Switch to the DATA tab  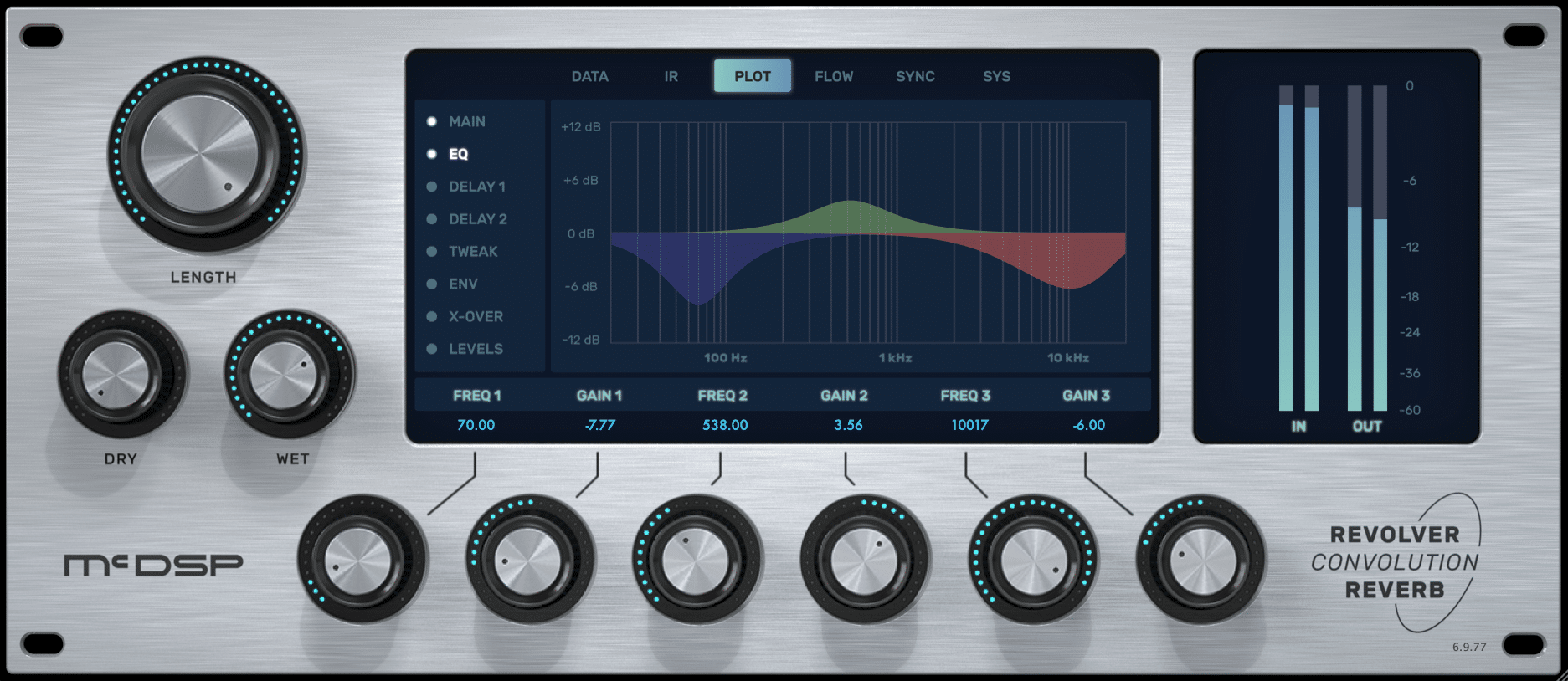point(589,76)
